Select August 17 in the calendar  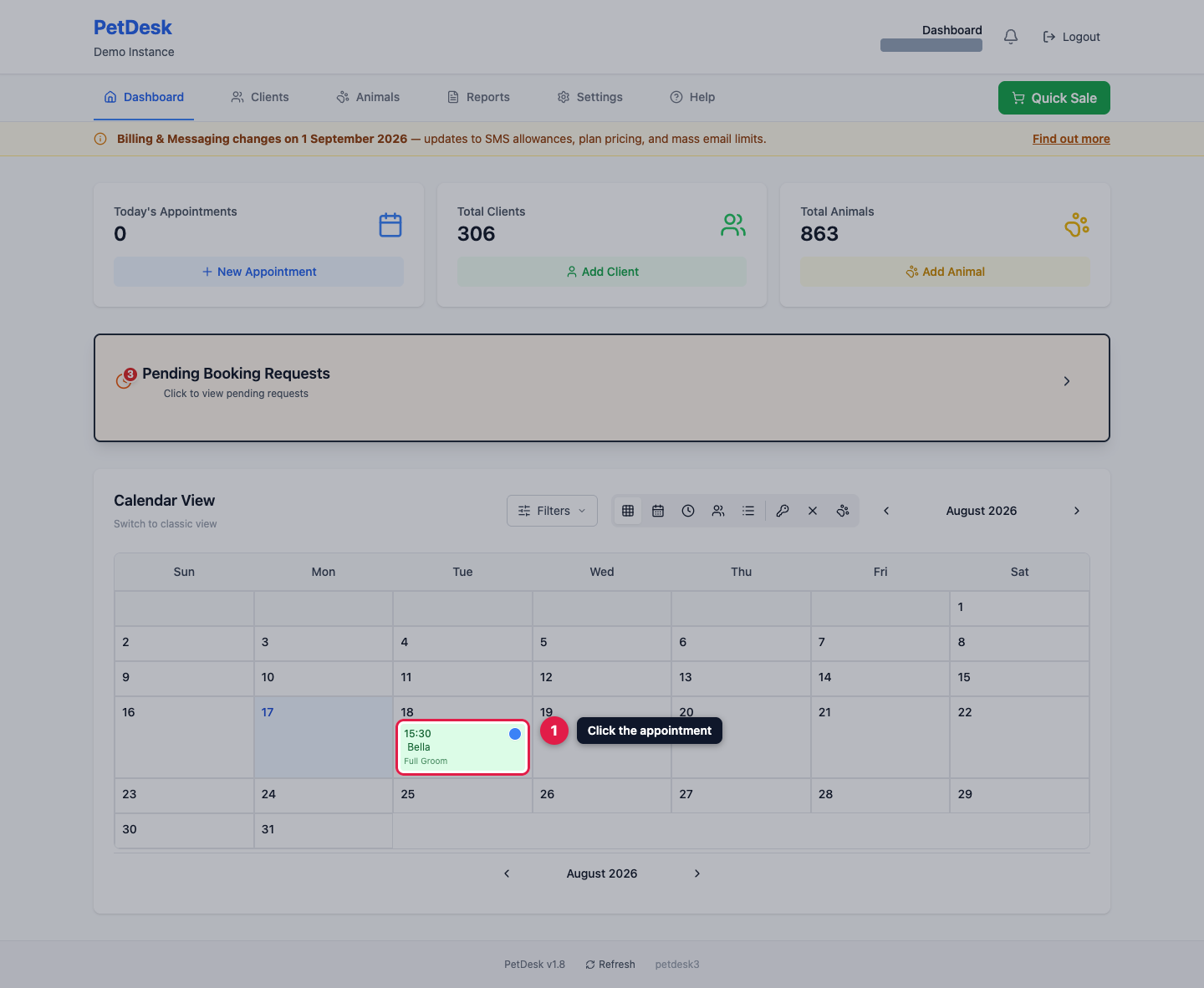[x=324, y=737]
